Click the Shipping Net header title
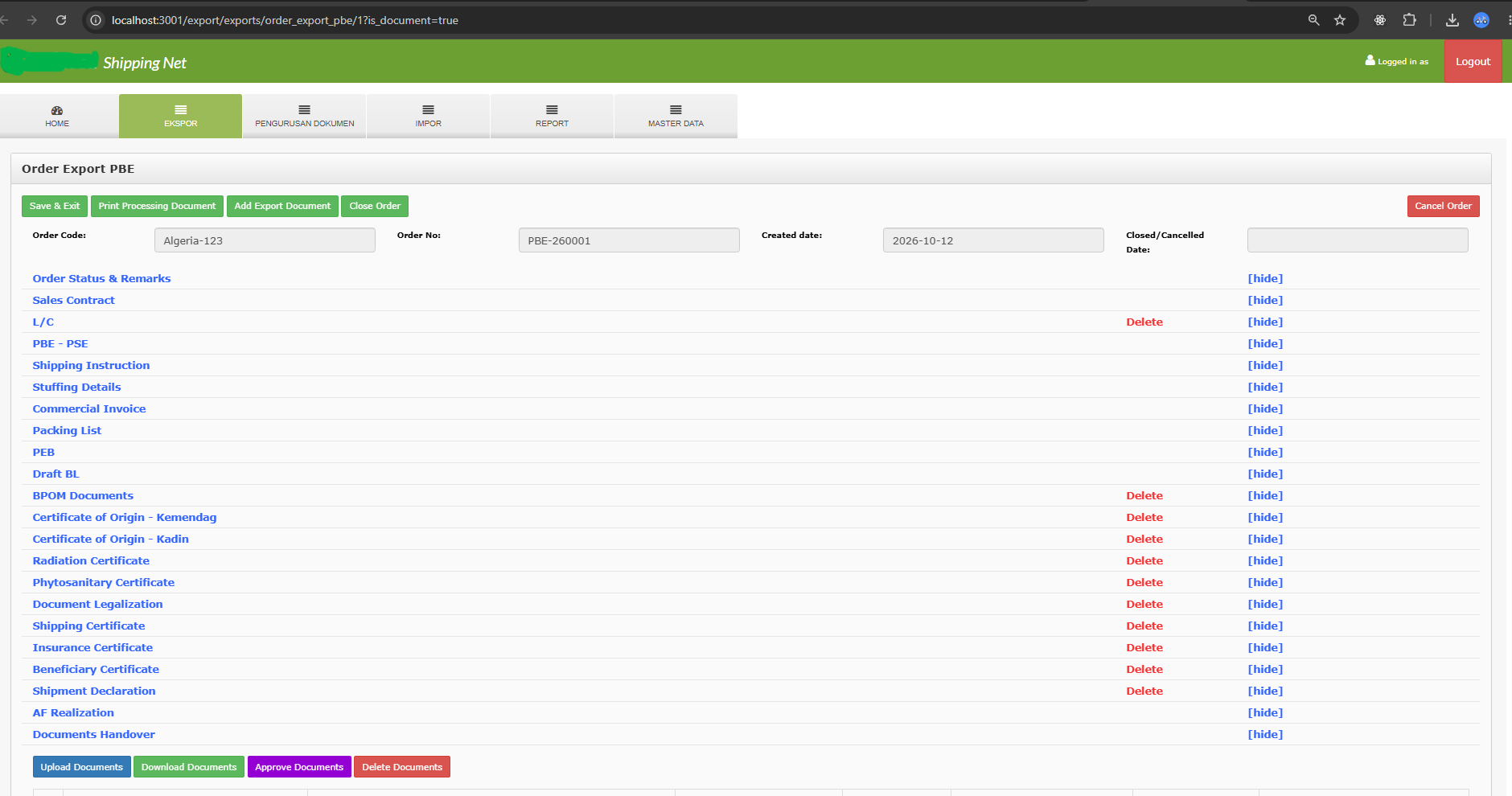This screenshot has width=1512, height=796. click(145, 63)
